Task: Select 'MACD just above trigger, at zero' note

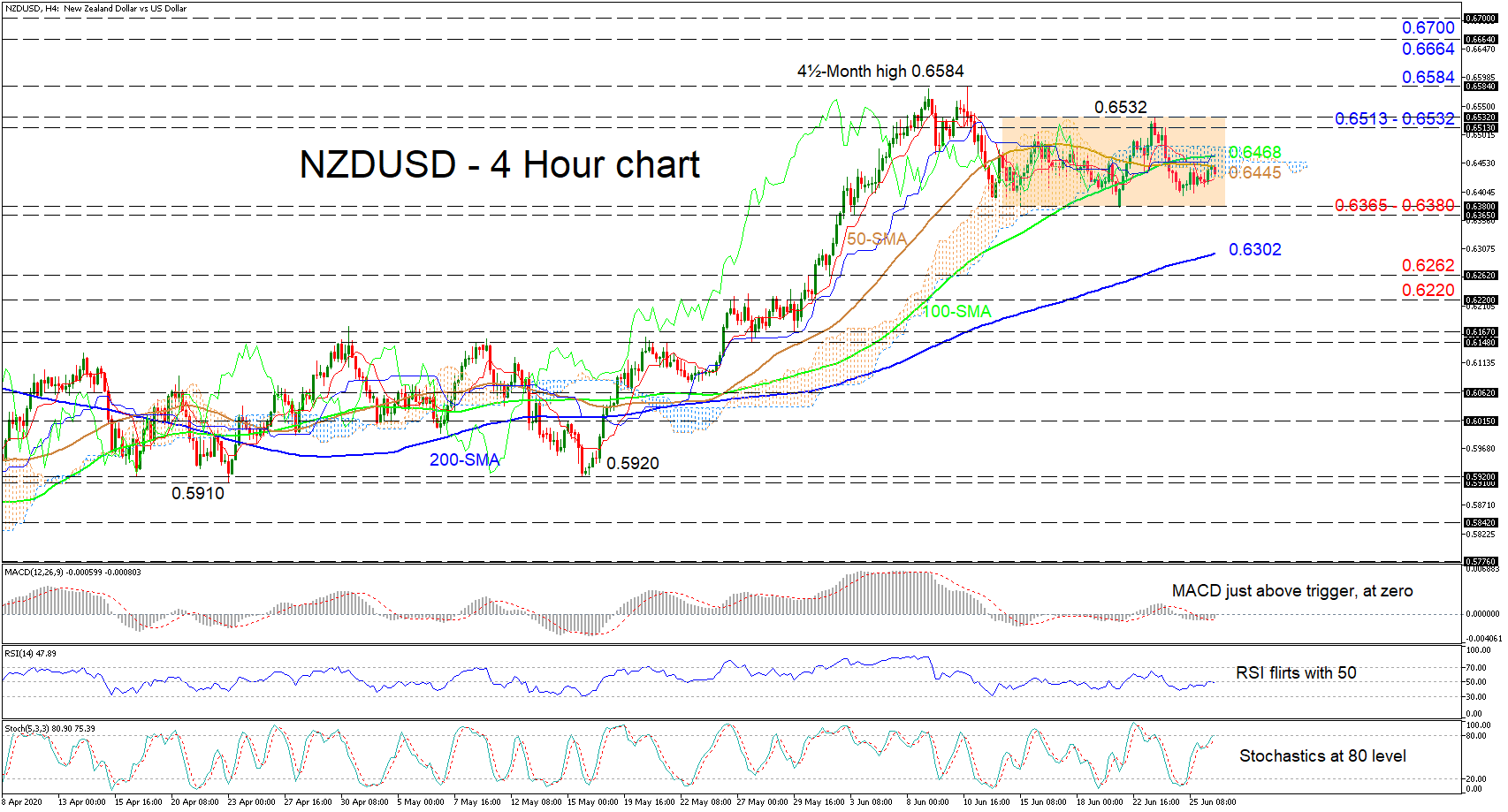Action: [1292, 591]
